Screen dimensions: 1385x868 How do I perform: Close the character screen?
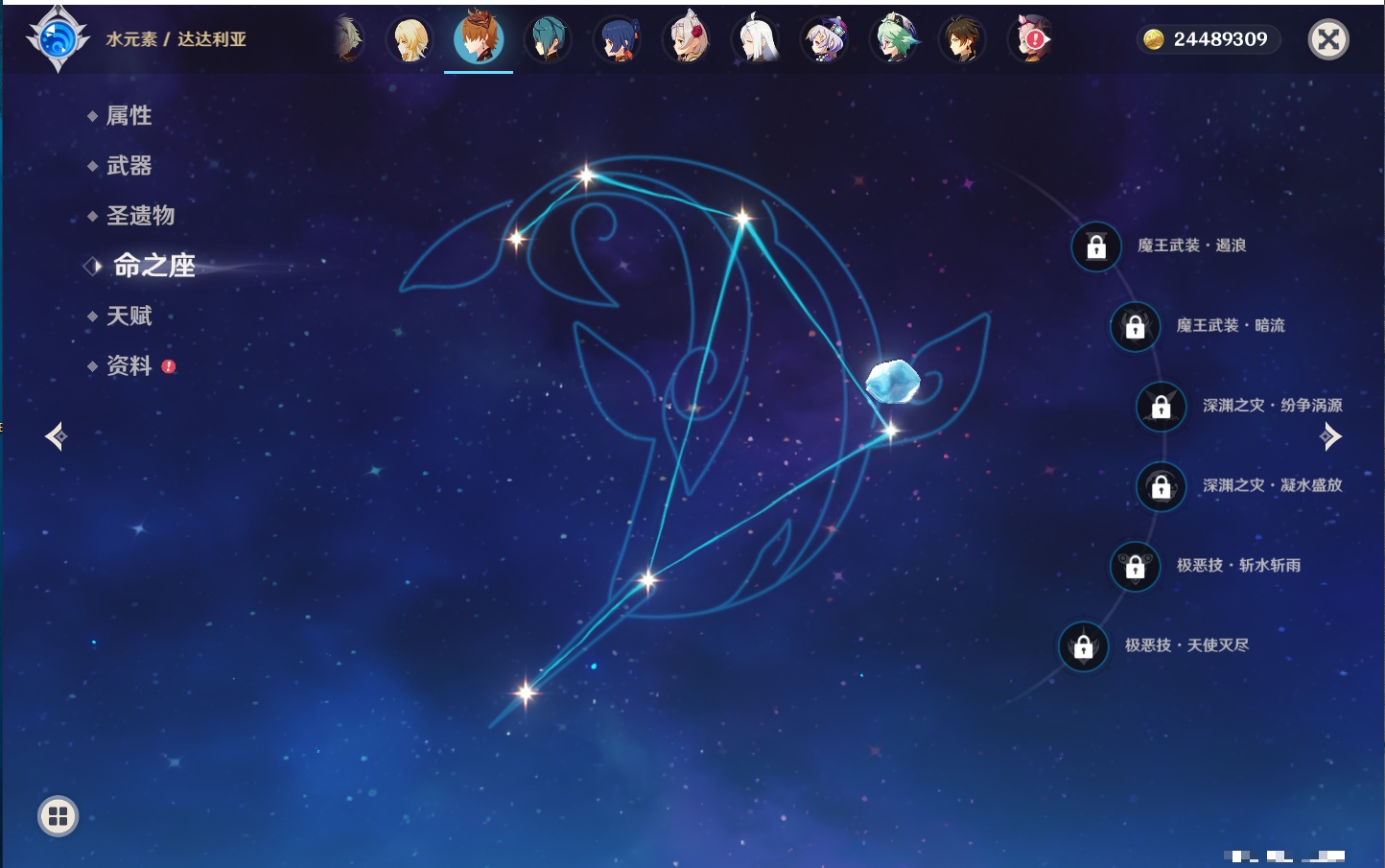tap(1328, 39)
